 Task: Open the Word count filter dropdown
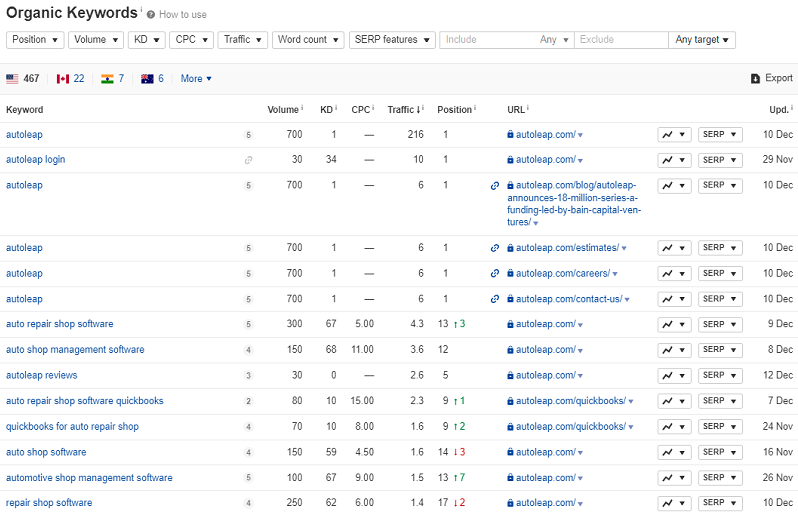coord(308,40)
